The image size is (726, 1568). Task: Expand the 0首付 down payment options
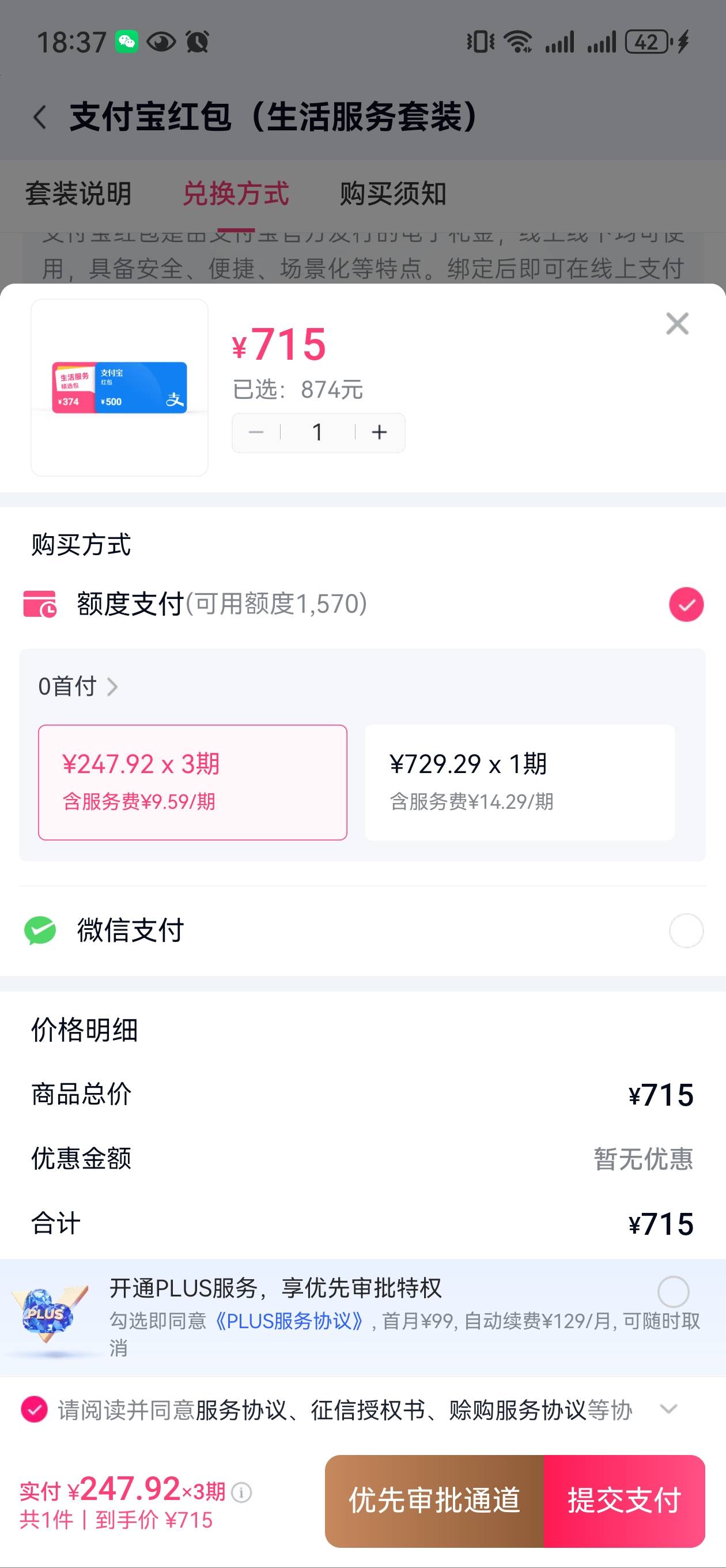pyautogui.click(x=78, y=687)
